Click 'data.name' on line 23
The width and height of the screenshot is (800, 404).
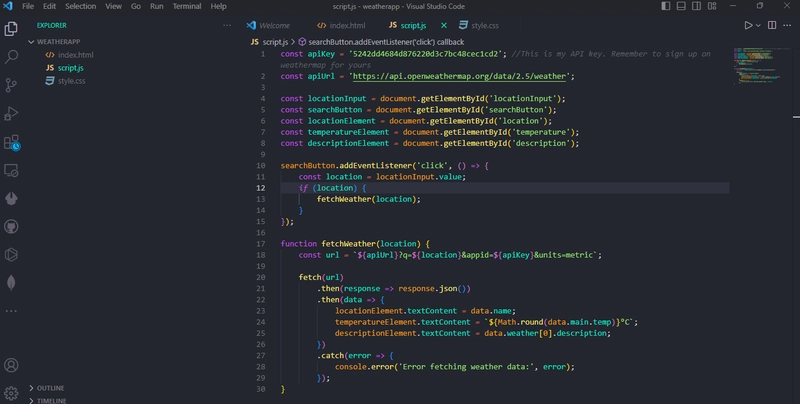click(491, 311)
